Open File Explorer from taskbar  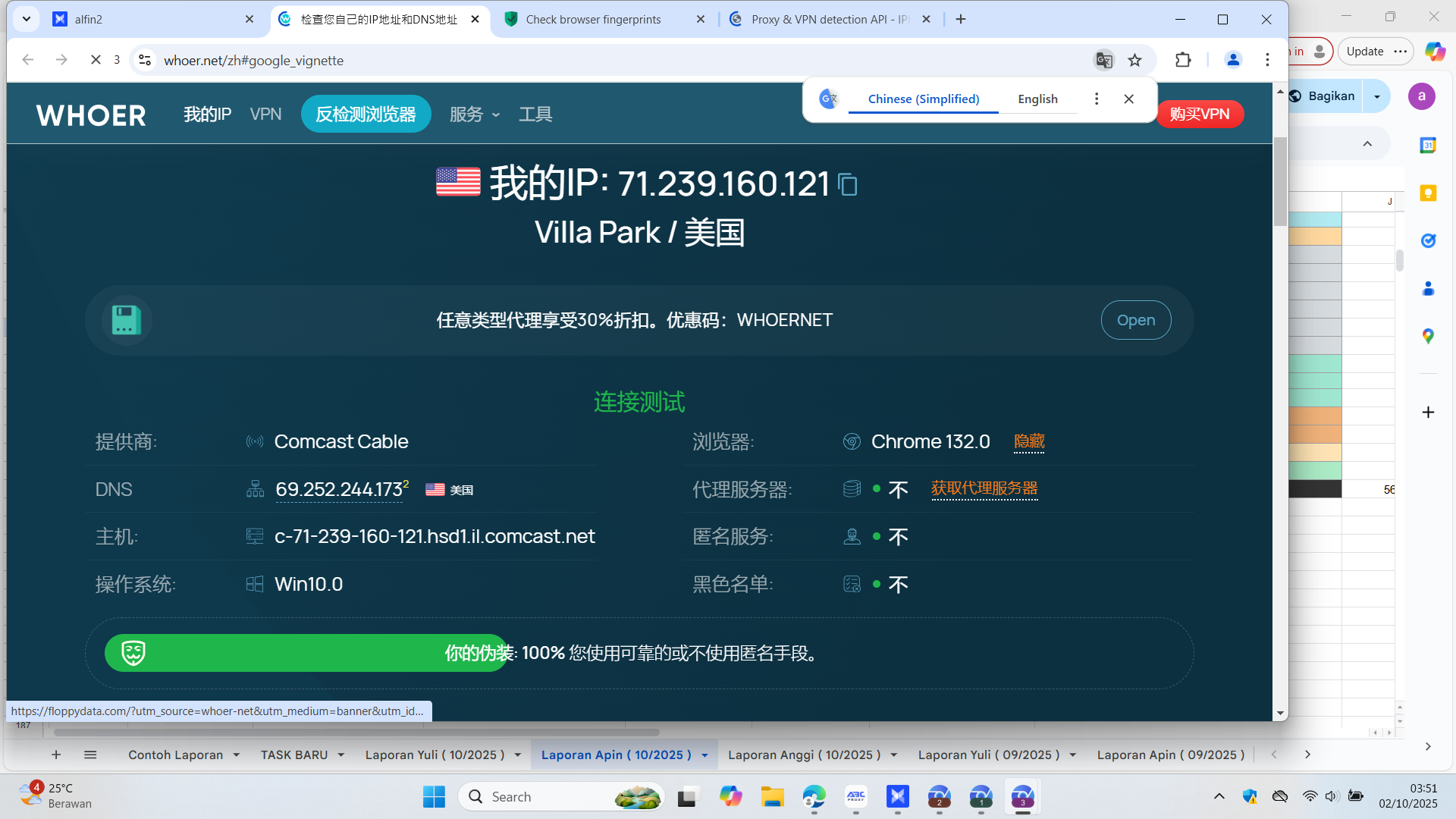click(772, 797)
